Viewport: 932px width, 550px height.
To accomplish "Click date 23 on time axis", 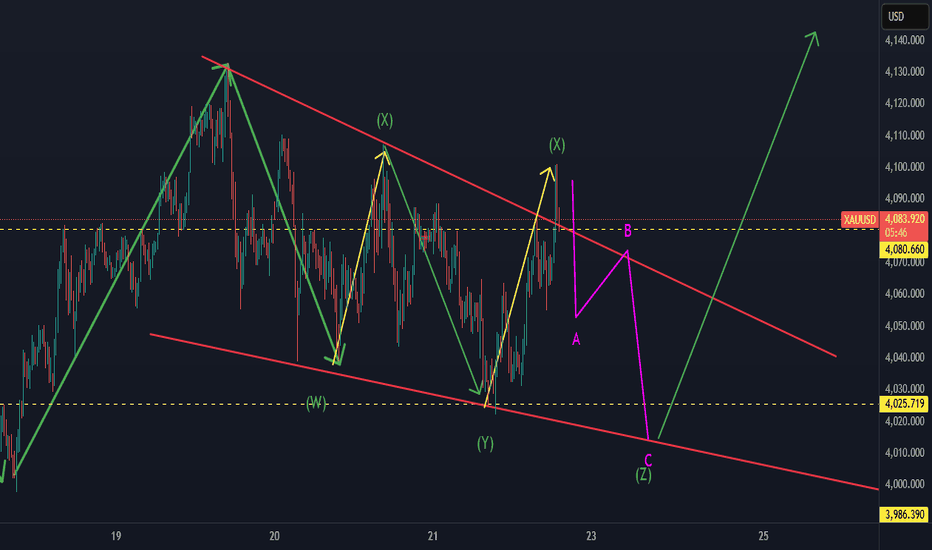I will [x=591, y=536].
